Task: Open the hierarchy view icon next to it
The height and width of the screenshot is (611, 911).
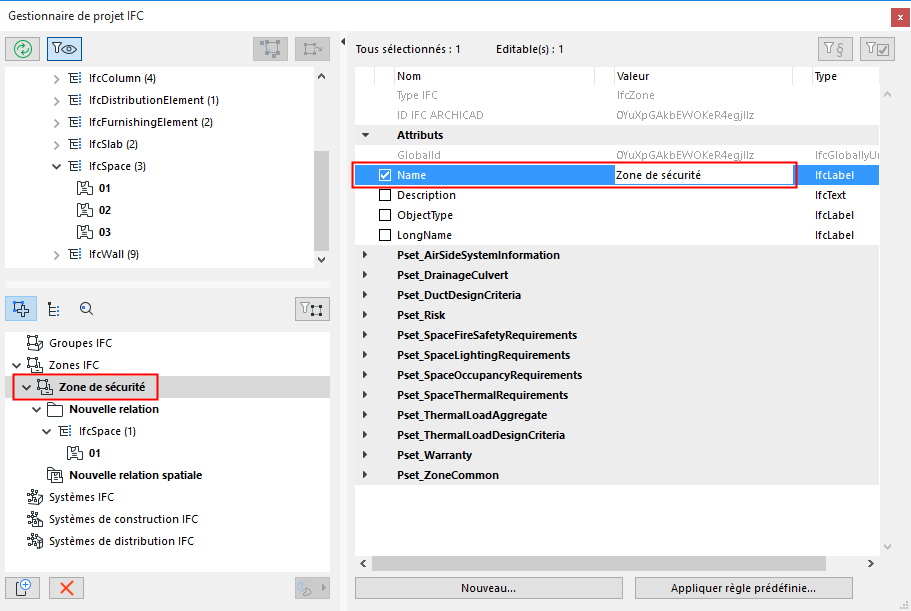Action: pyautogui.click(x=54, y=309)
